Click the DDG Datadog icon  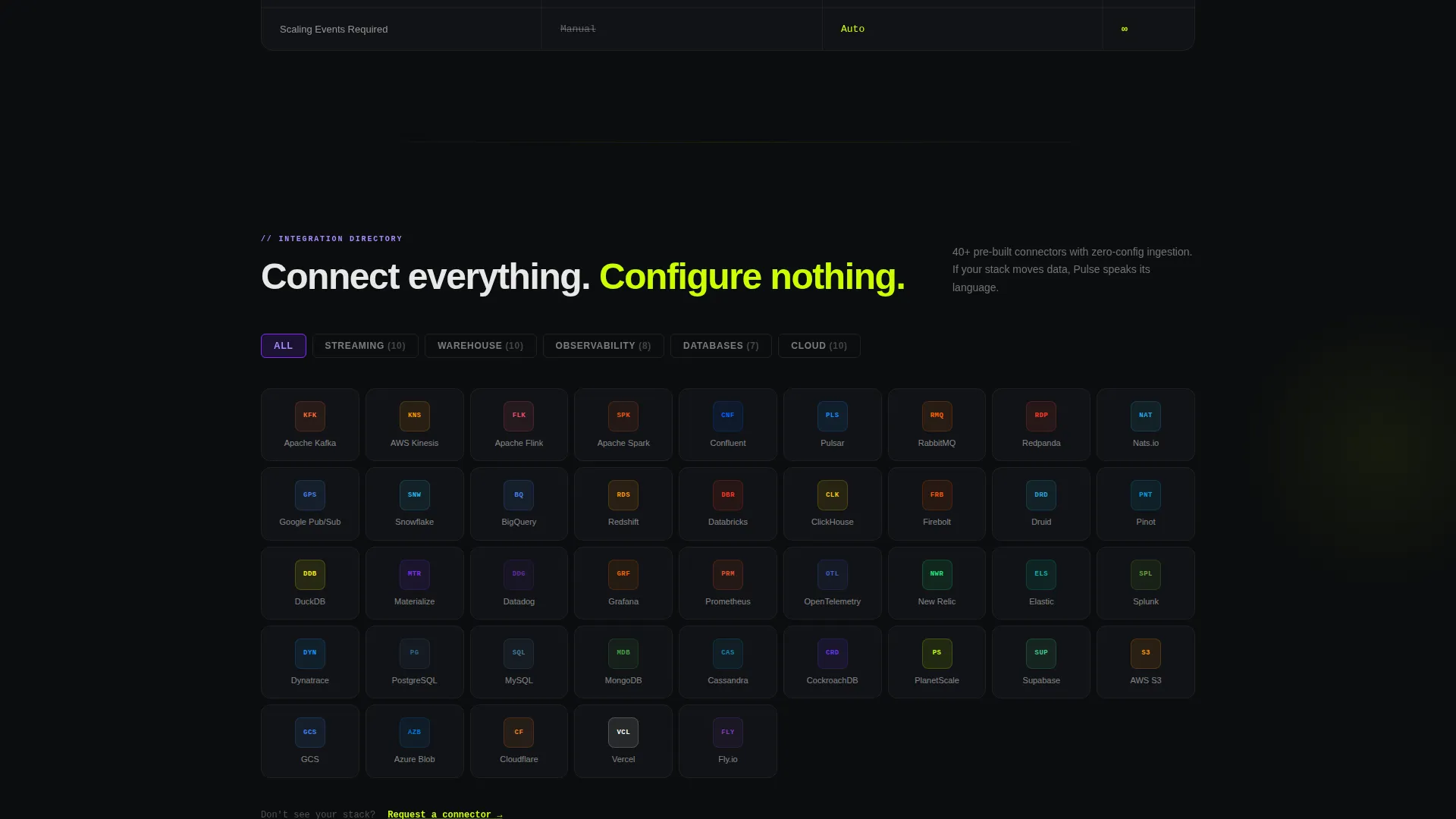(x=519, y=574)
